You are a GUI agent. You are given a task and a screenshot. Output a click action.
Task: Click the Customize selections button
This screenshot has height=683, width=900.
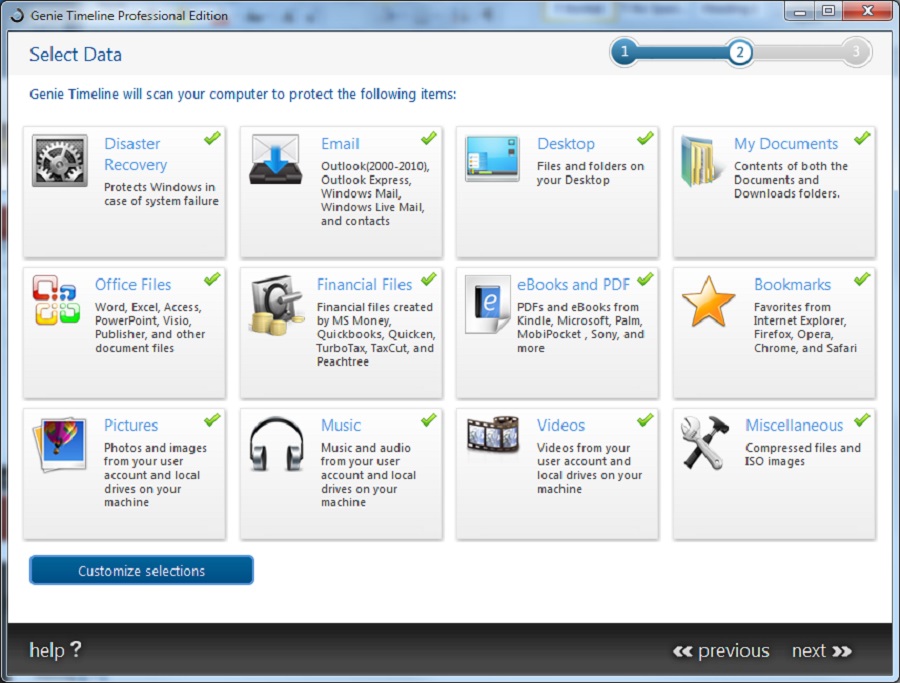coord(141,571)
